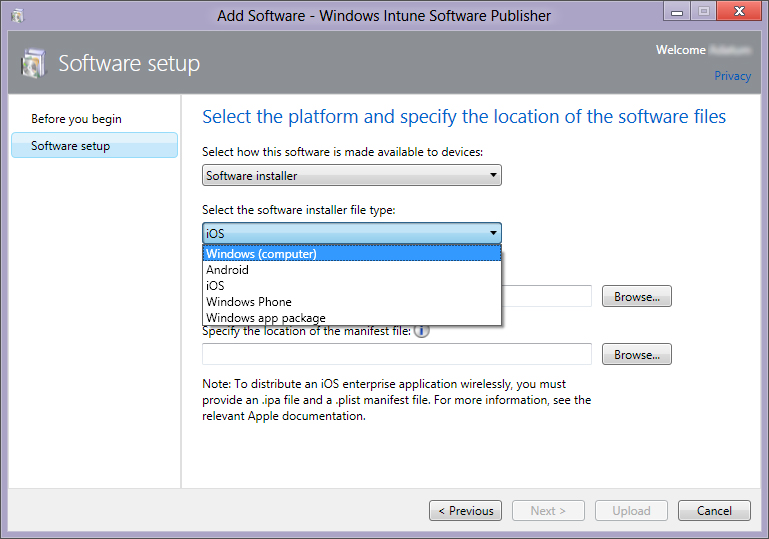Go to Before you begin step

[x=76, y=119]
